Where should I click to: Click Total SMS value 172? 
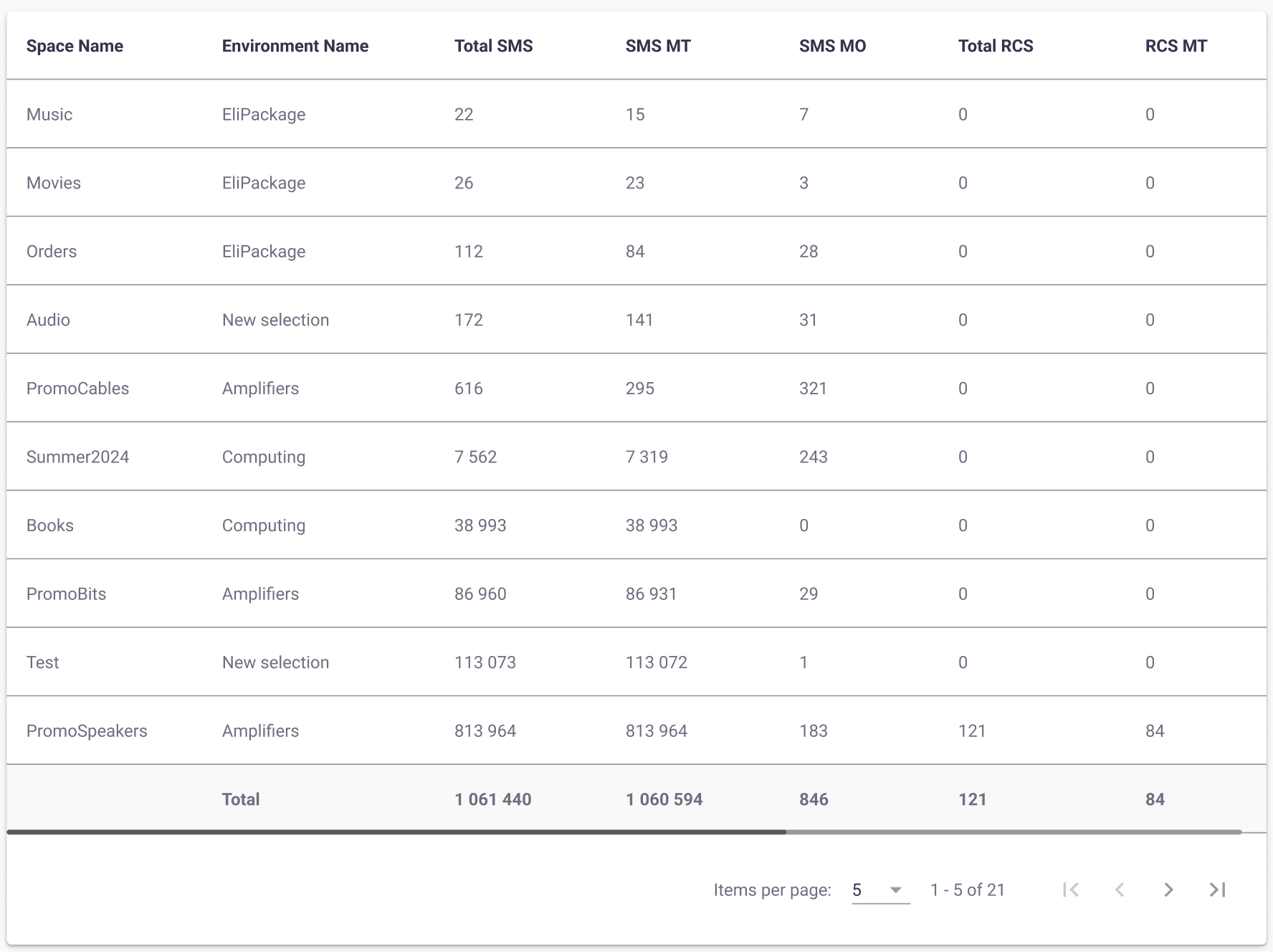(x=469, y=320)
